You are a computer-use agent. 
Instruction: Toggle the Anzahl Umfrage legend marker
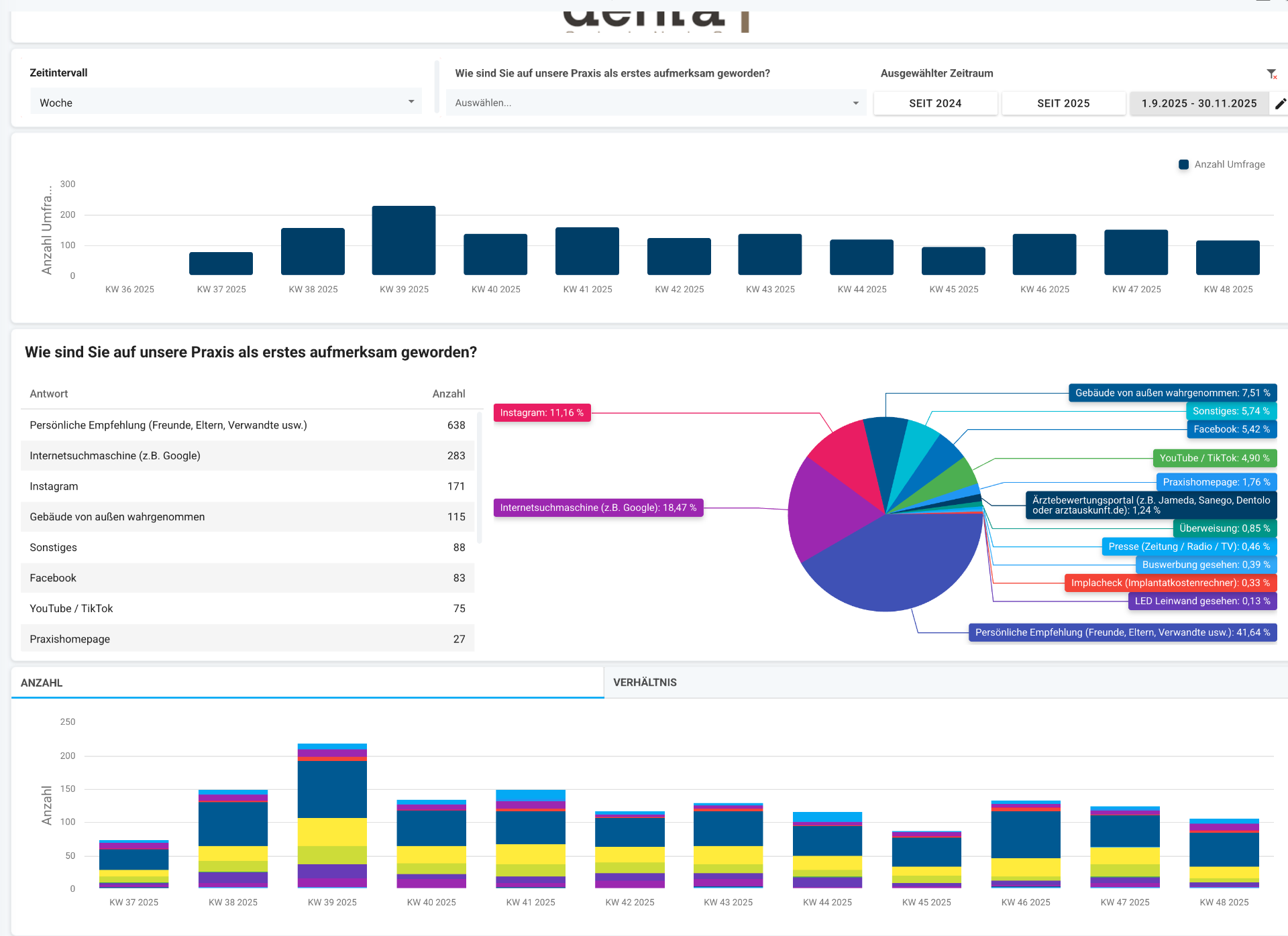click(1183, 164)
